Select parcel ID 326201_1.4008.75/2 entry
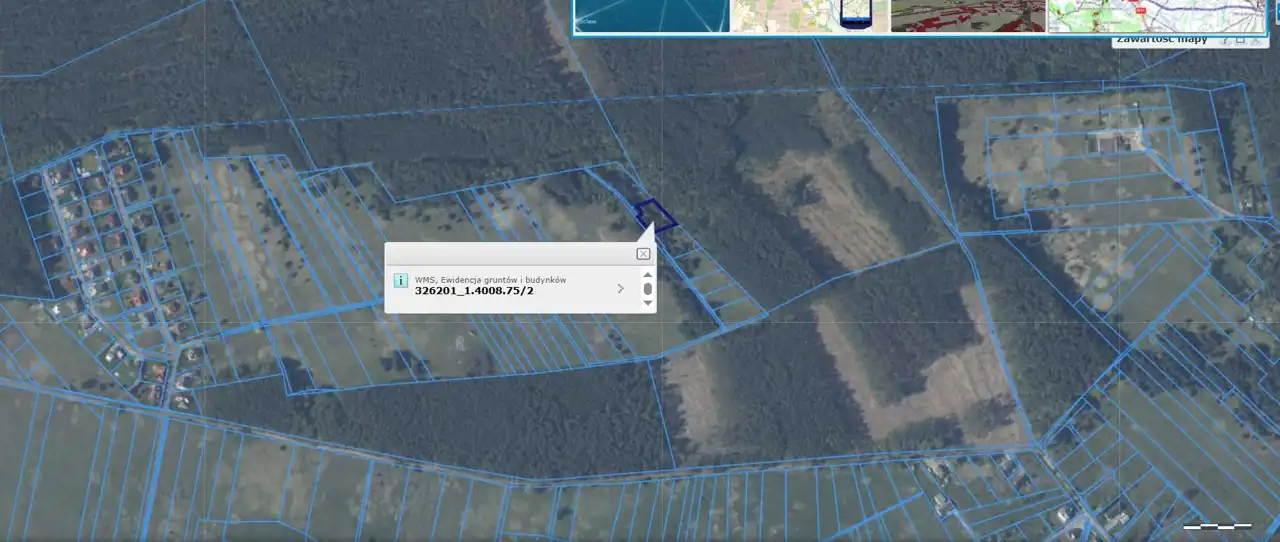1280x542 pixels. click(474, 291)
